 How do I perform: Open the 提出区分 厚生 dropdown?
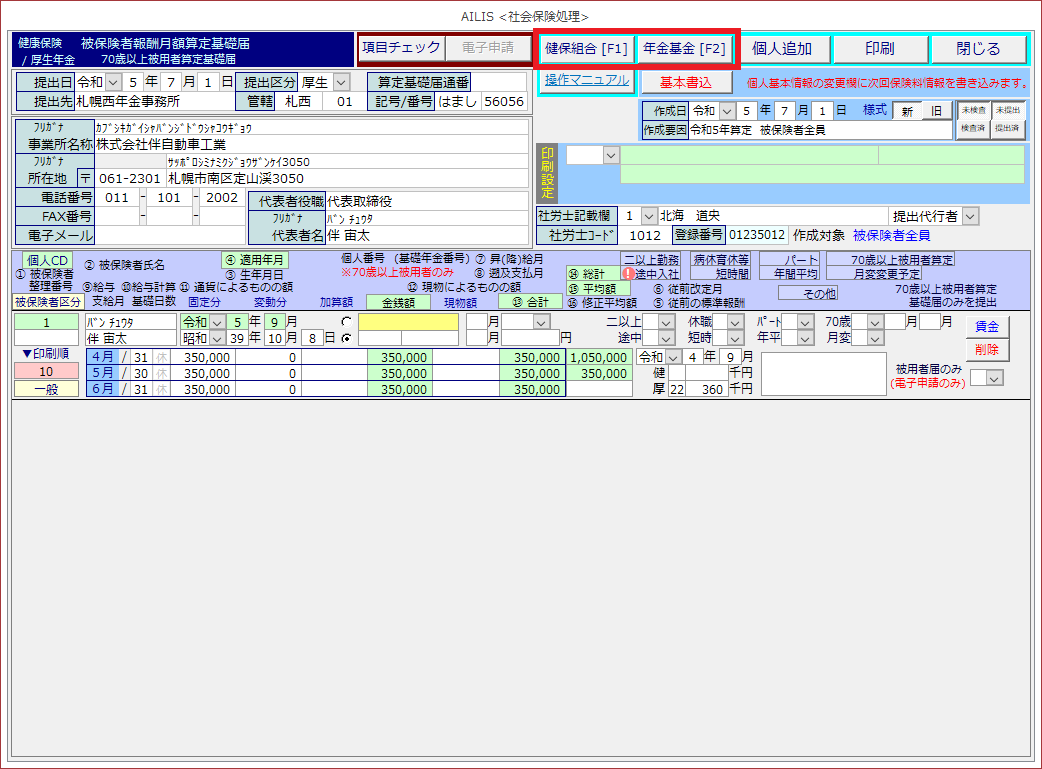[x=342, y=82]
